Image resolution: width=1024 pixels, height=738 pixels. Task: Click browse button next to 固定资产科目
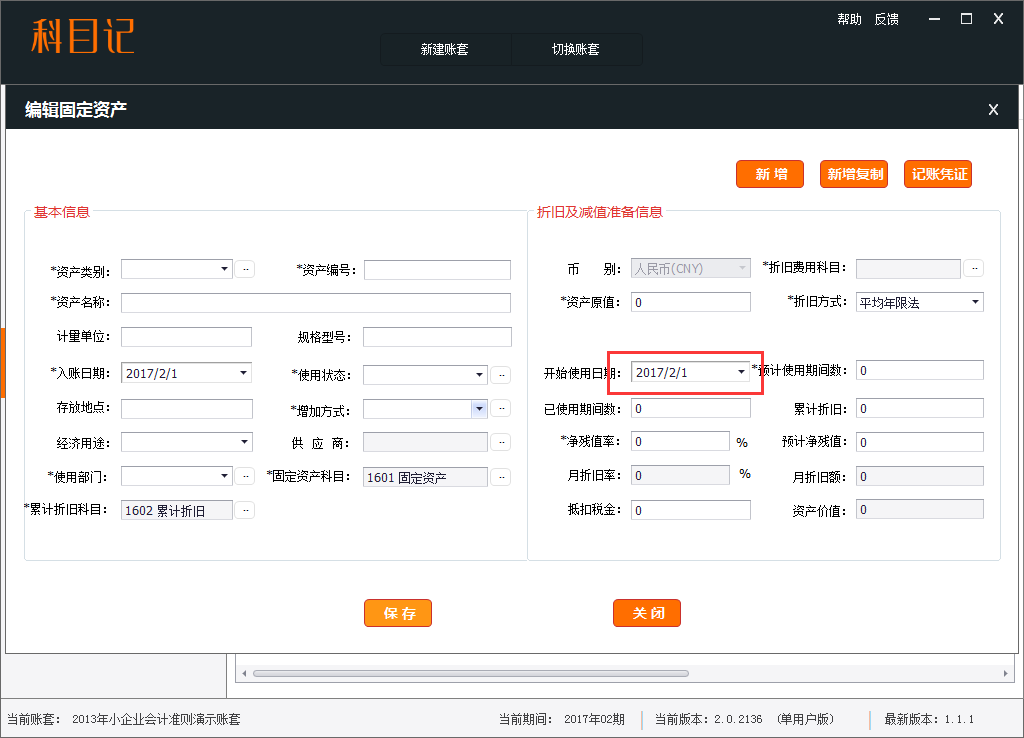pos(500,477)
